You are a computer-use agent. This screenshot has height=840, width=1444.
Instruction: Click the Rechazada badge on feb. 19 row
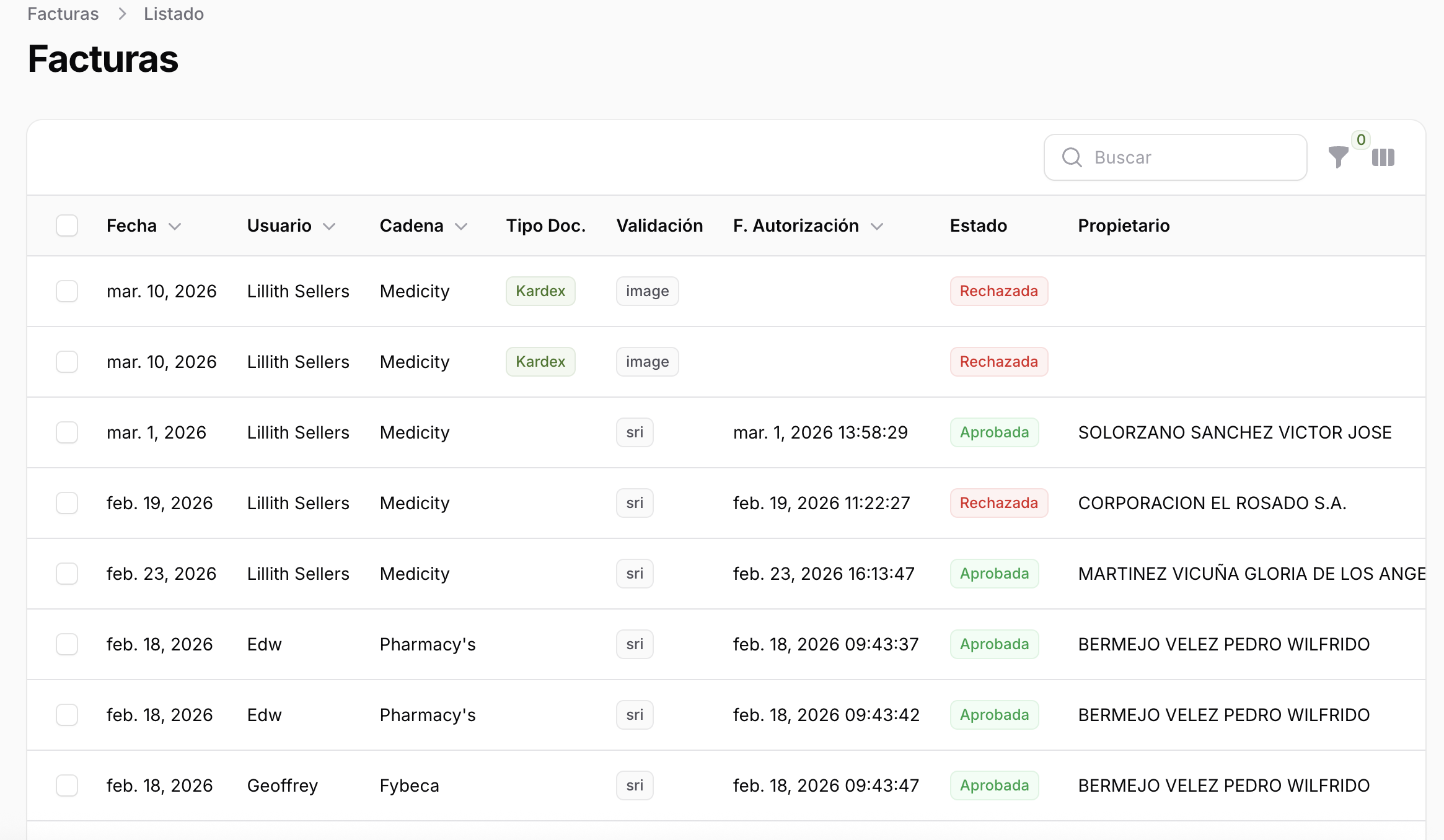(998, 503)
